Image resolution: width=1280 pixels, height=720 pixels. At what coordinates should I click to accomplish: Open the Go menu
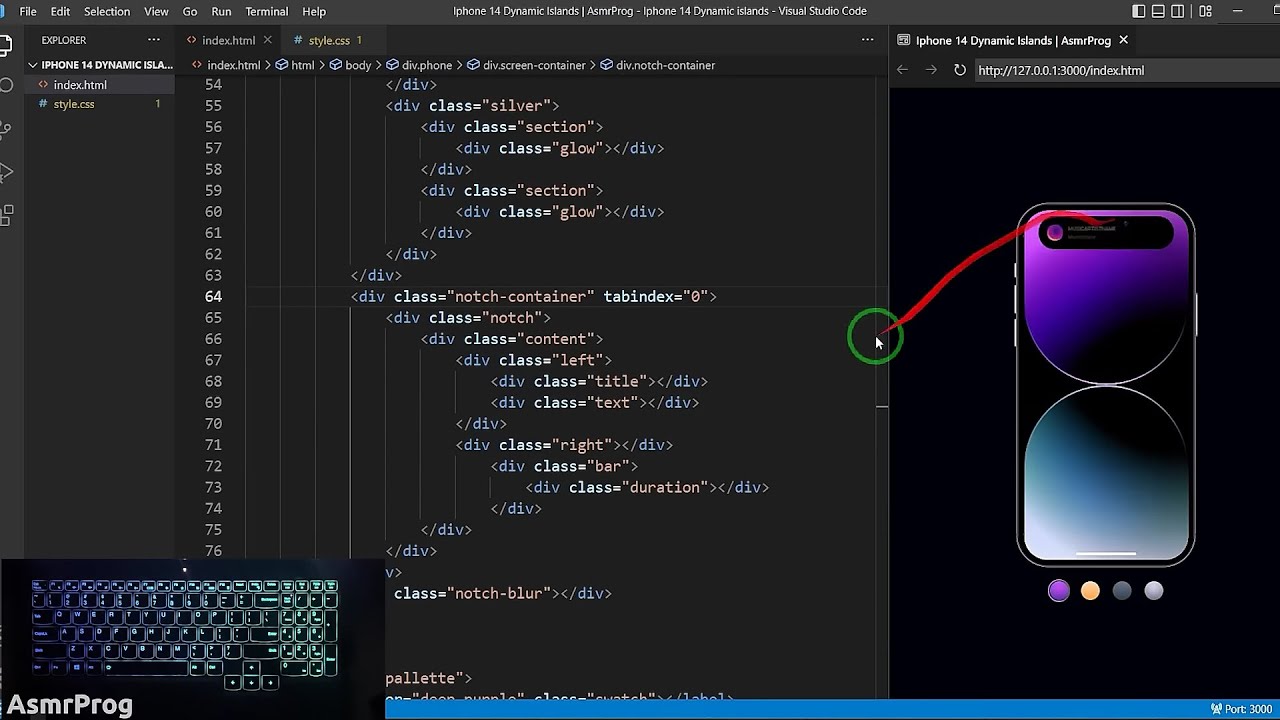click(190, 11)
